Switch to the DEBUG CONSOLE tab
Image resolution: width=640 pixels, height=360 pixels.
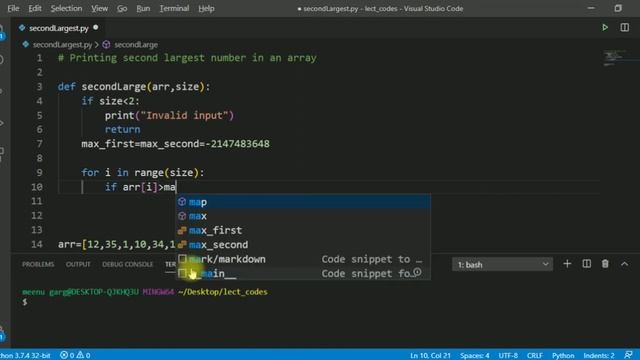[x=127, y=264]
